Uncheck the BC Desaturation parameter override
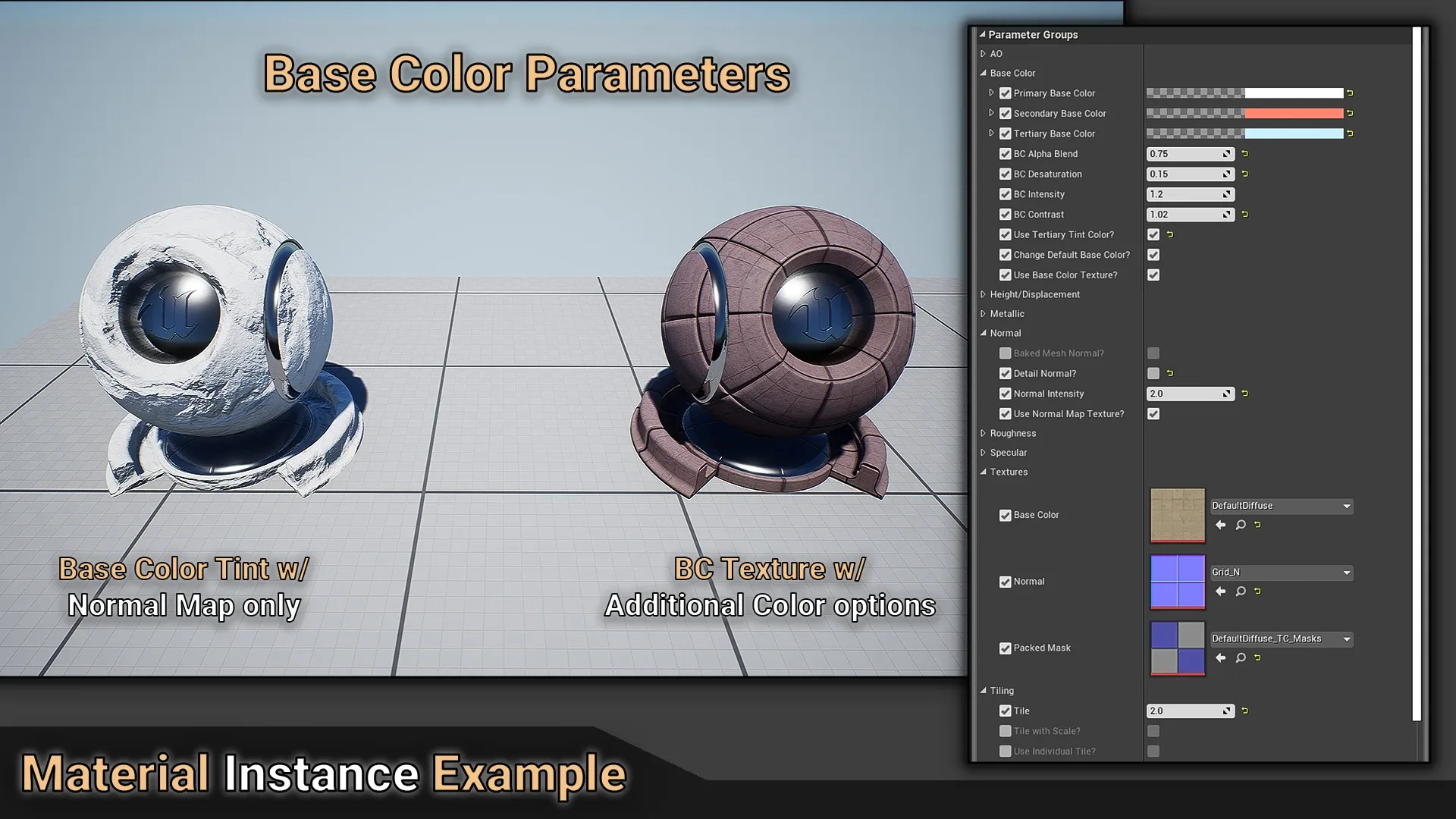 click(1006, 174)
